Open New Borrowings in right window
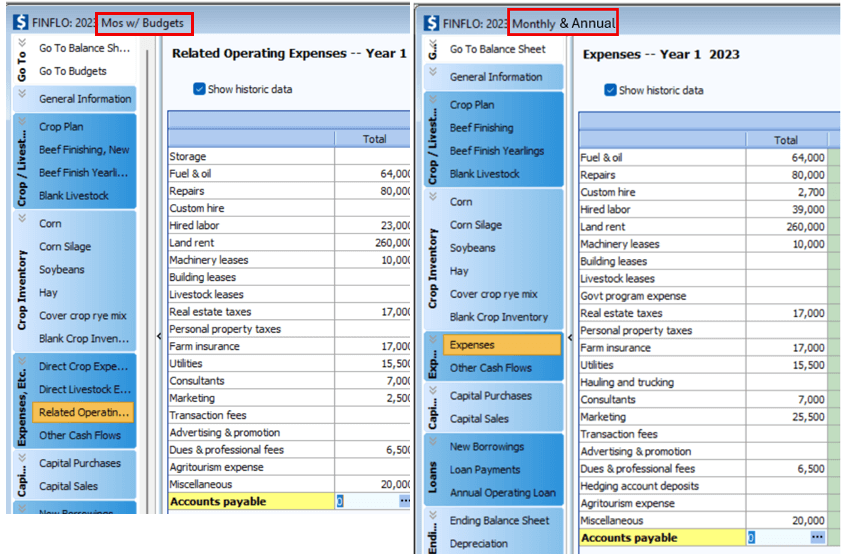The image size is (844, 554). click(x=487, y=446)
